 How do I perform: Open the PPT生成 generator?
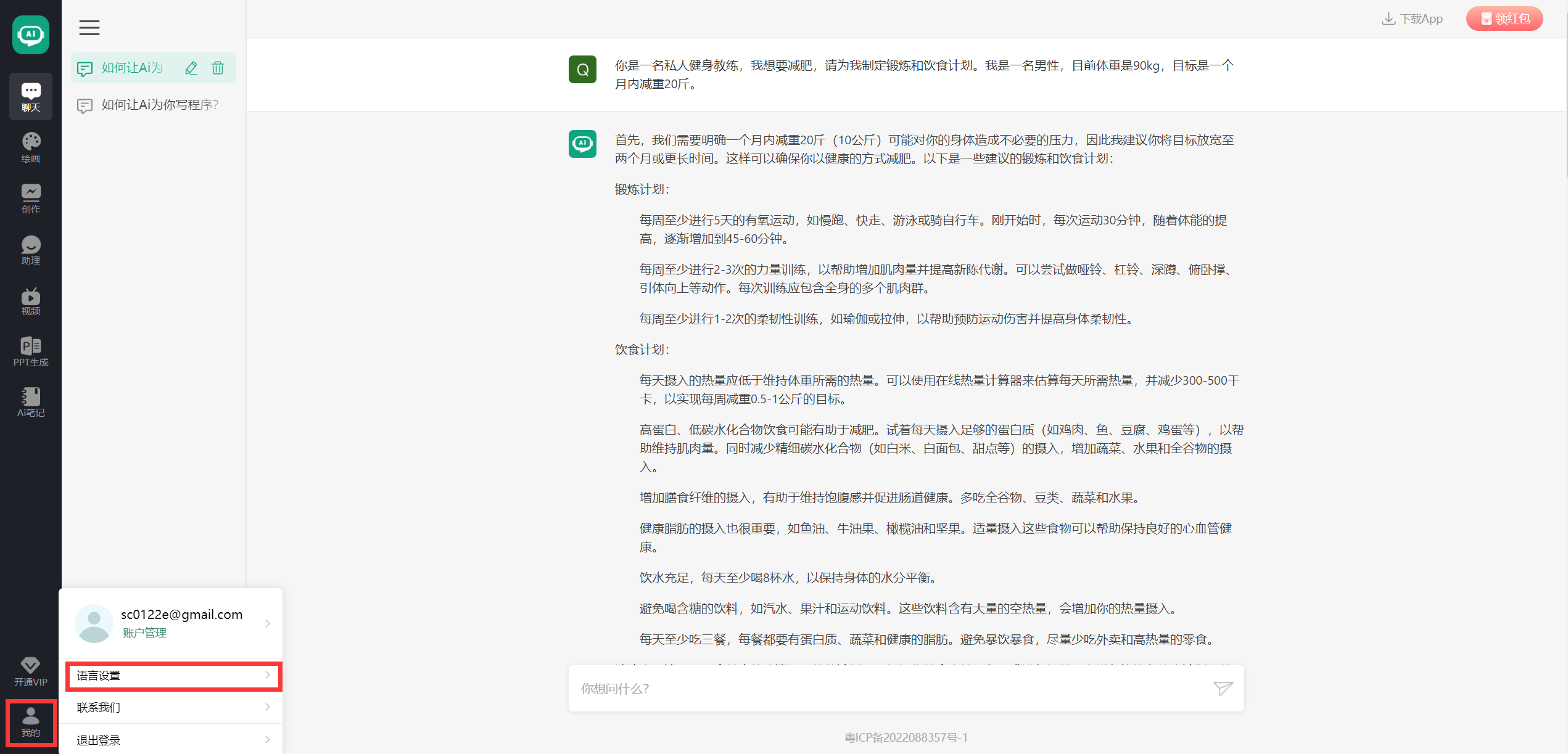[x=30, y=351]
